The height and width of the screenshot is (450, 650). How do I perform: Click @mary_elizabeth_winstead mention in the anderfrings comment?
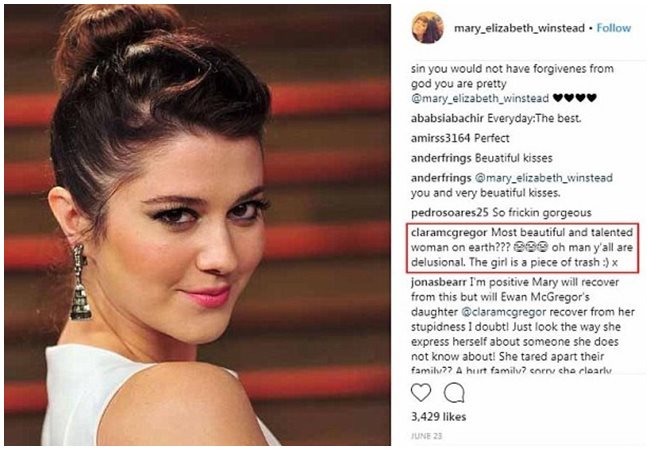point(543,178)
